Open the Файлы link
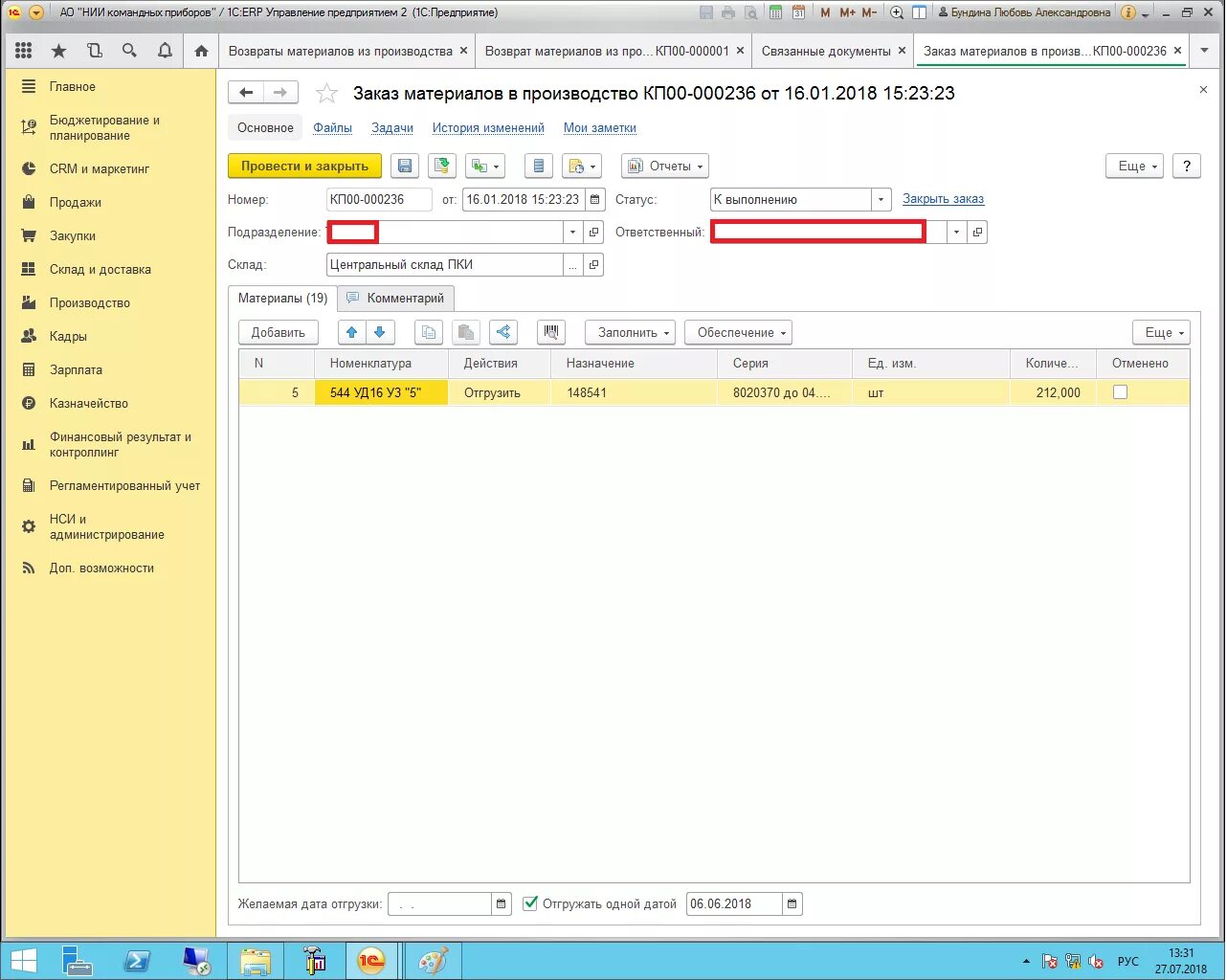The width and height of the screenshot is (1227, 980). pos(332,128)
